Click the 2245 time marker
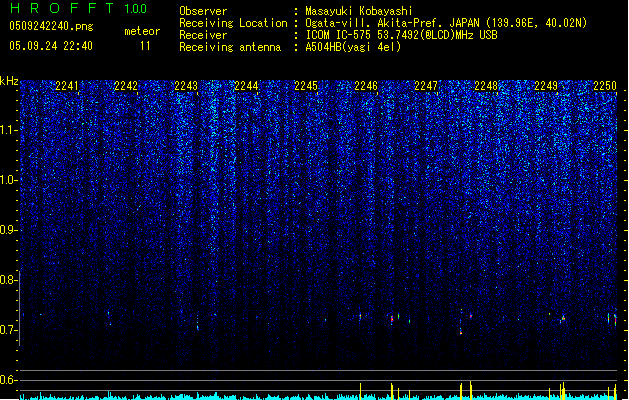 [306, 86]
